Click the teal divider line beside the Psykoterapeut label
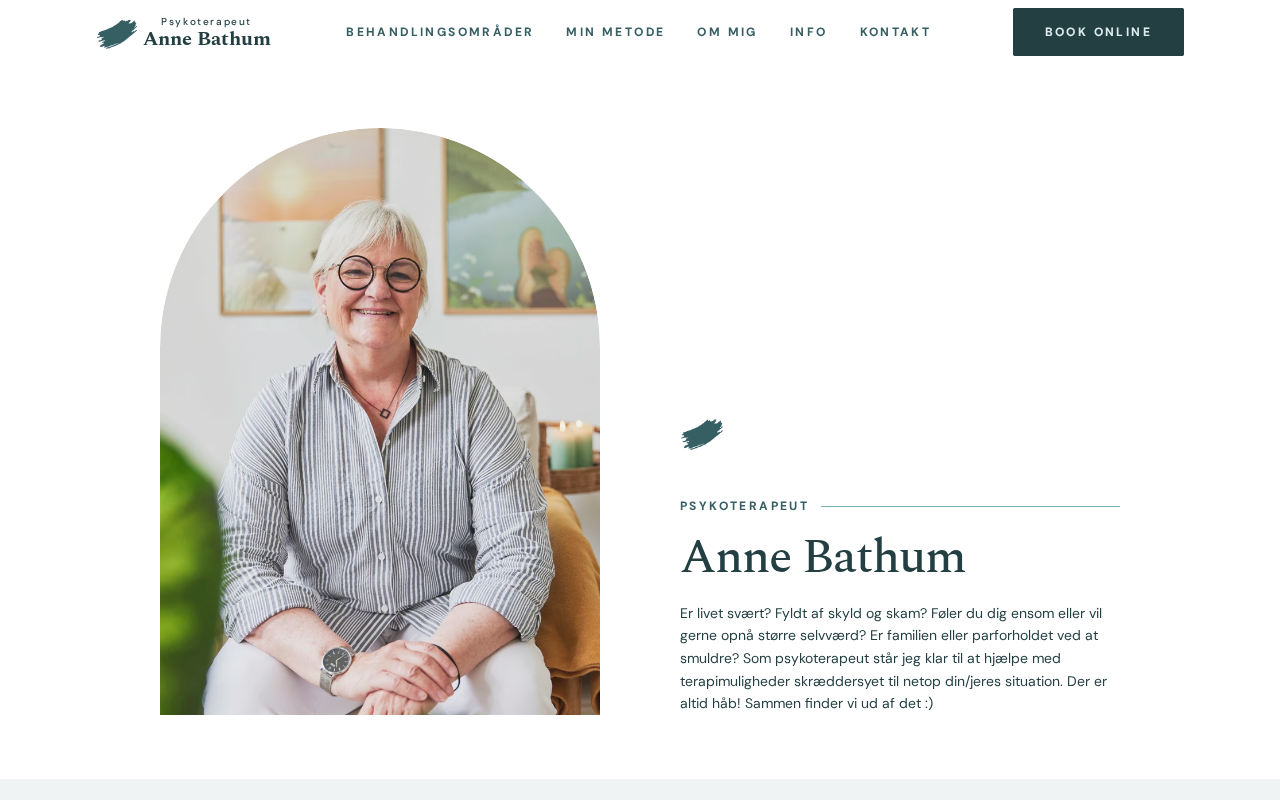 click(970, 506)
